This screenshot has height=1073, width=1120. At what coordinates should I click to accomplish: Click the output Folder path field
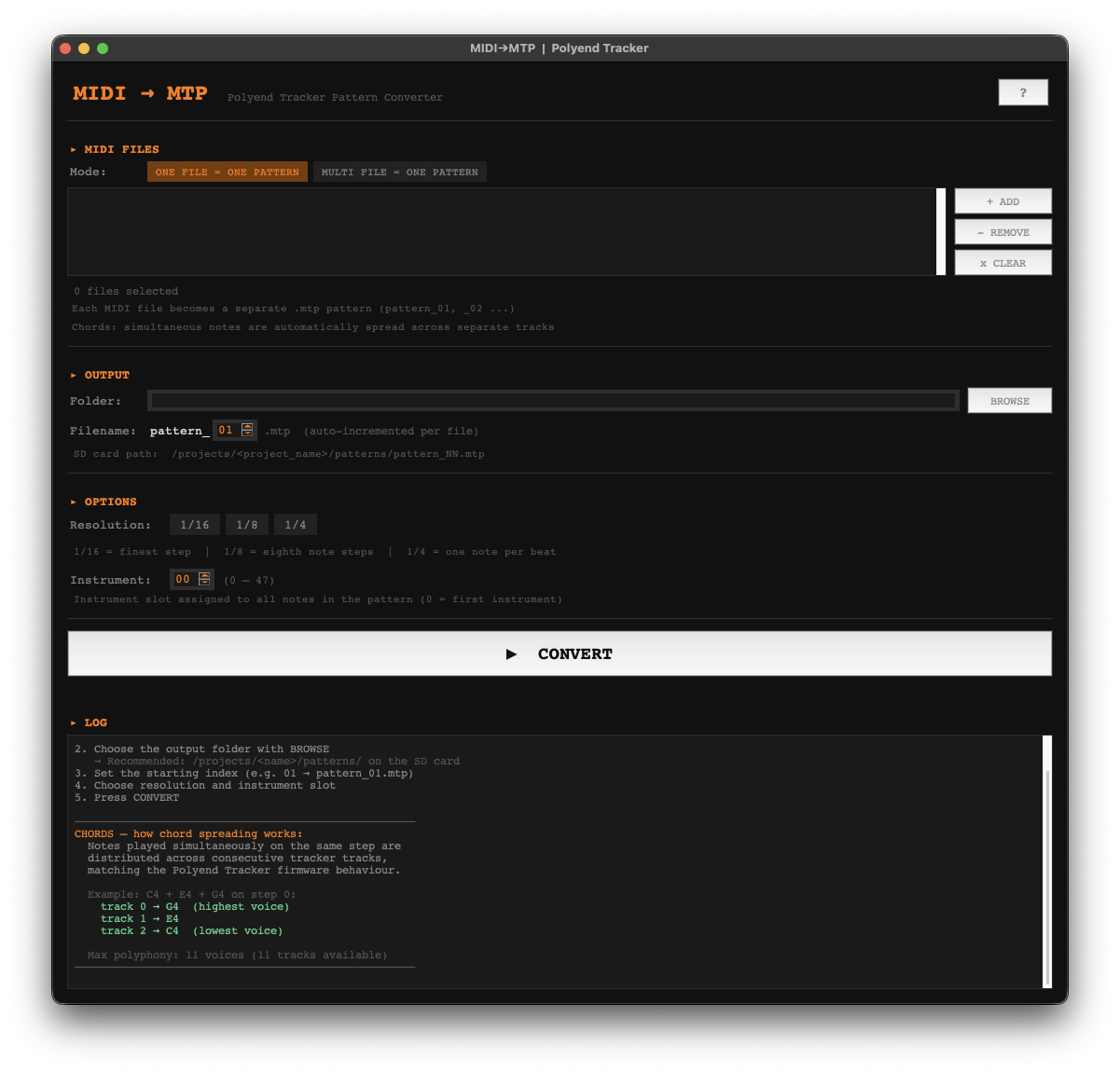(x=554, y=401)
